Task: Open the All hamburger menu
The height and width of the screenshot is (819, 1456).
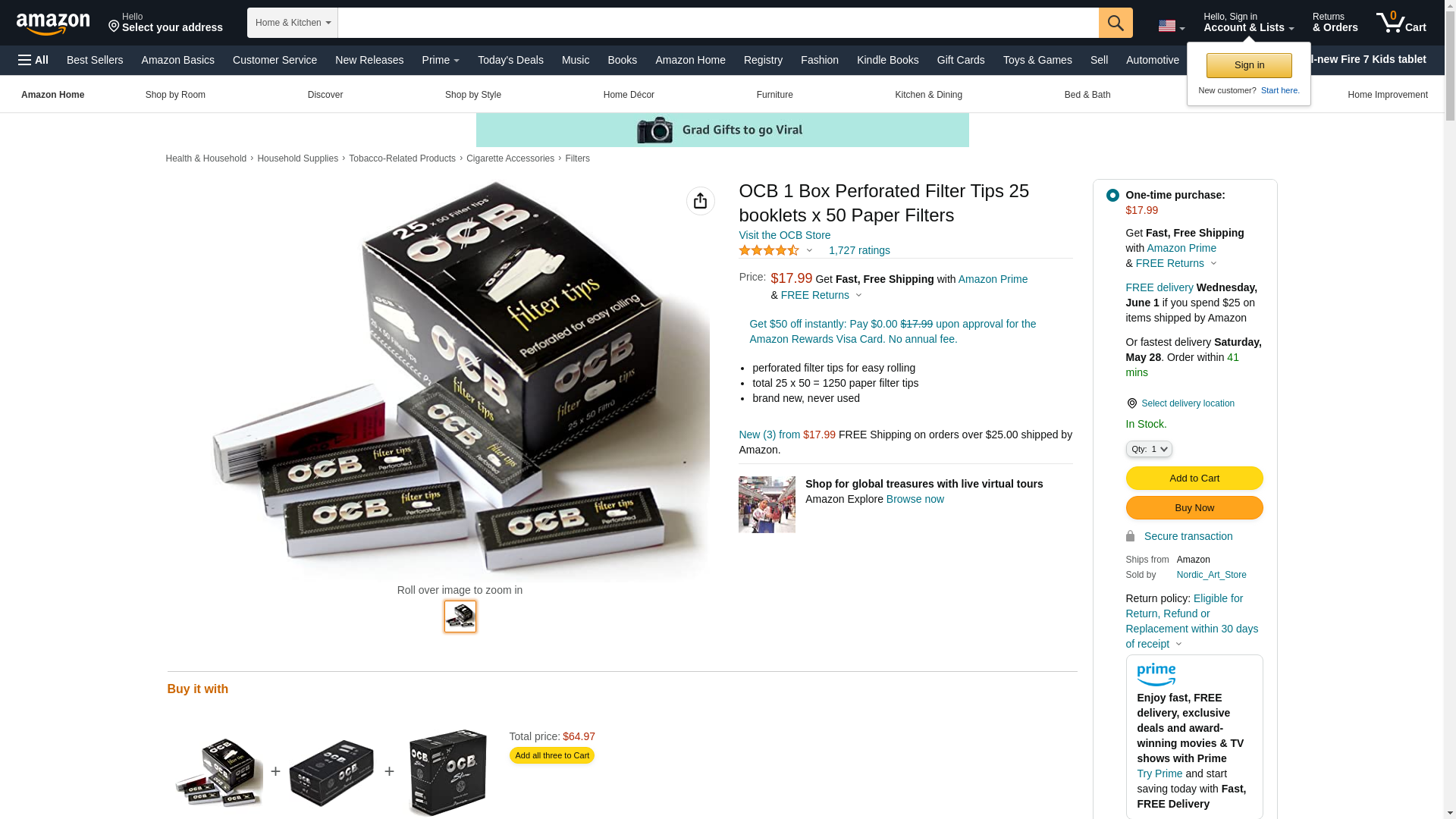Action: (x=33, y=60)
